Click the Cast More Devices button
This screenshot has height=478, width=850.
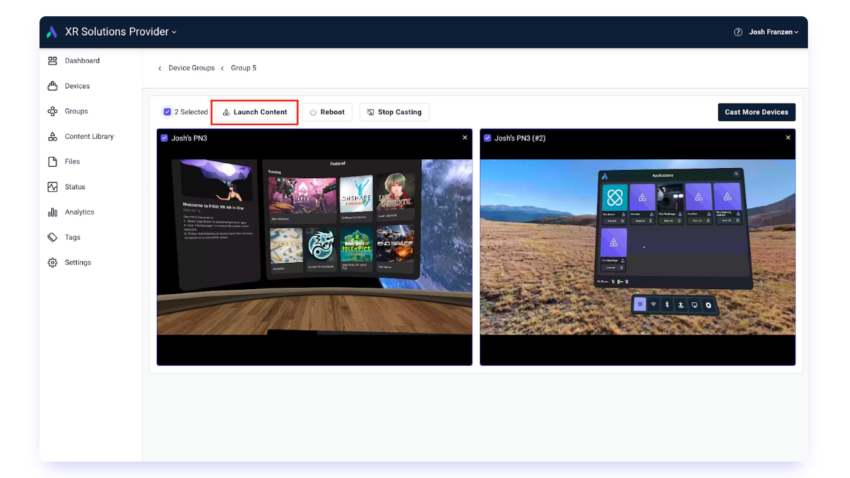point(756,112)
